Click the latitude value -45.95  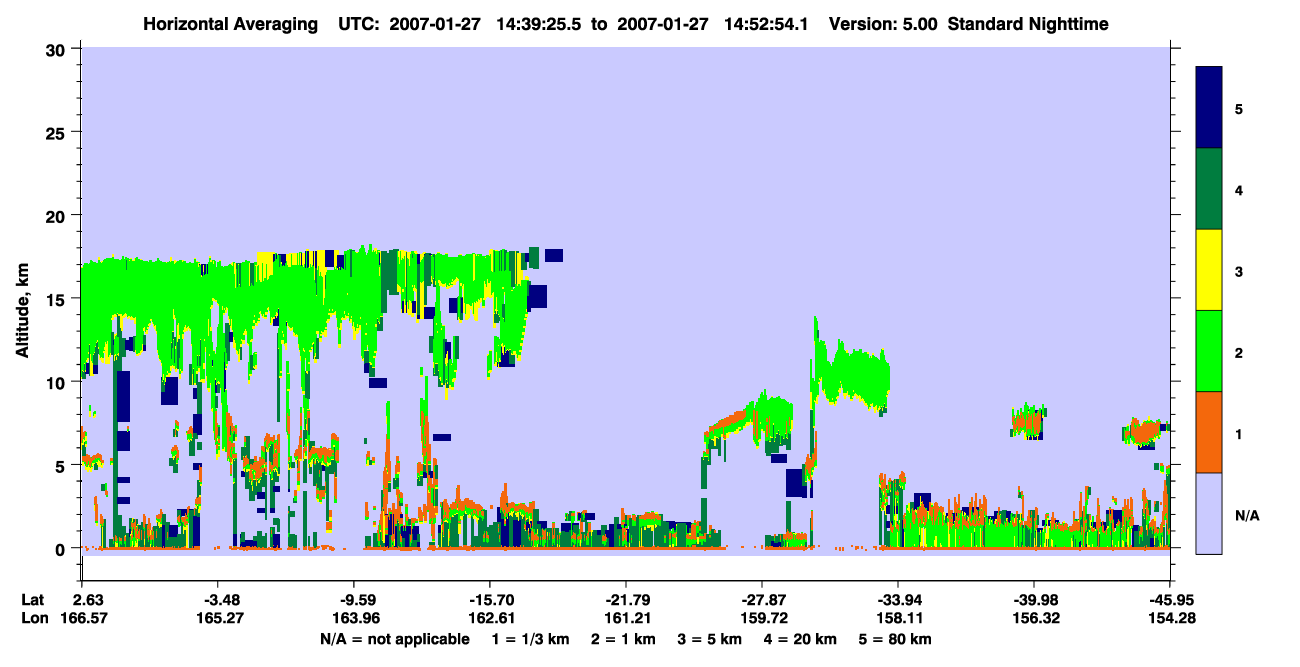click(x=1170, y=600)
